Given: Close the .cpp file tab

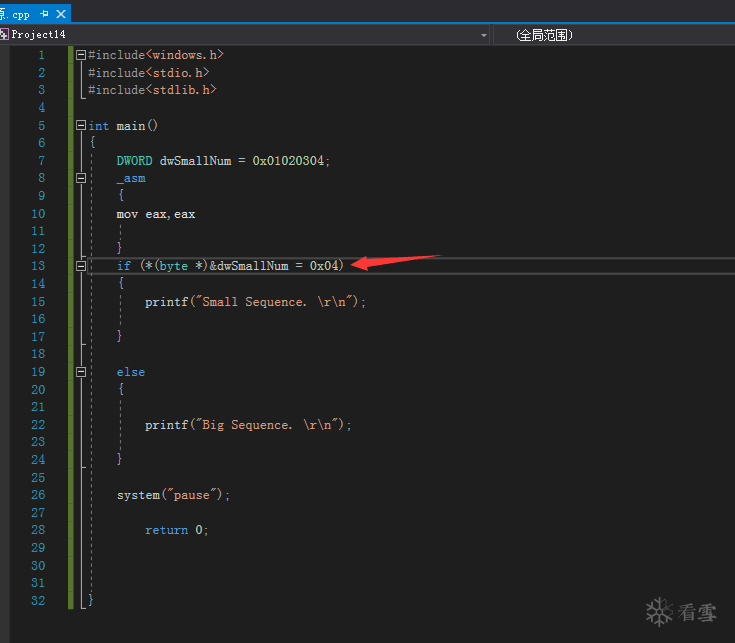Looking at the screenshot, I should [61, 15].
